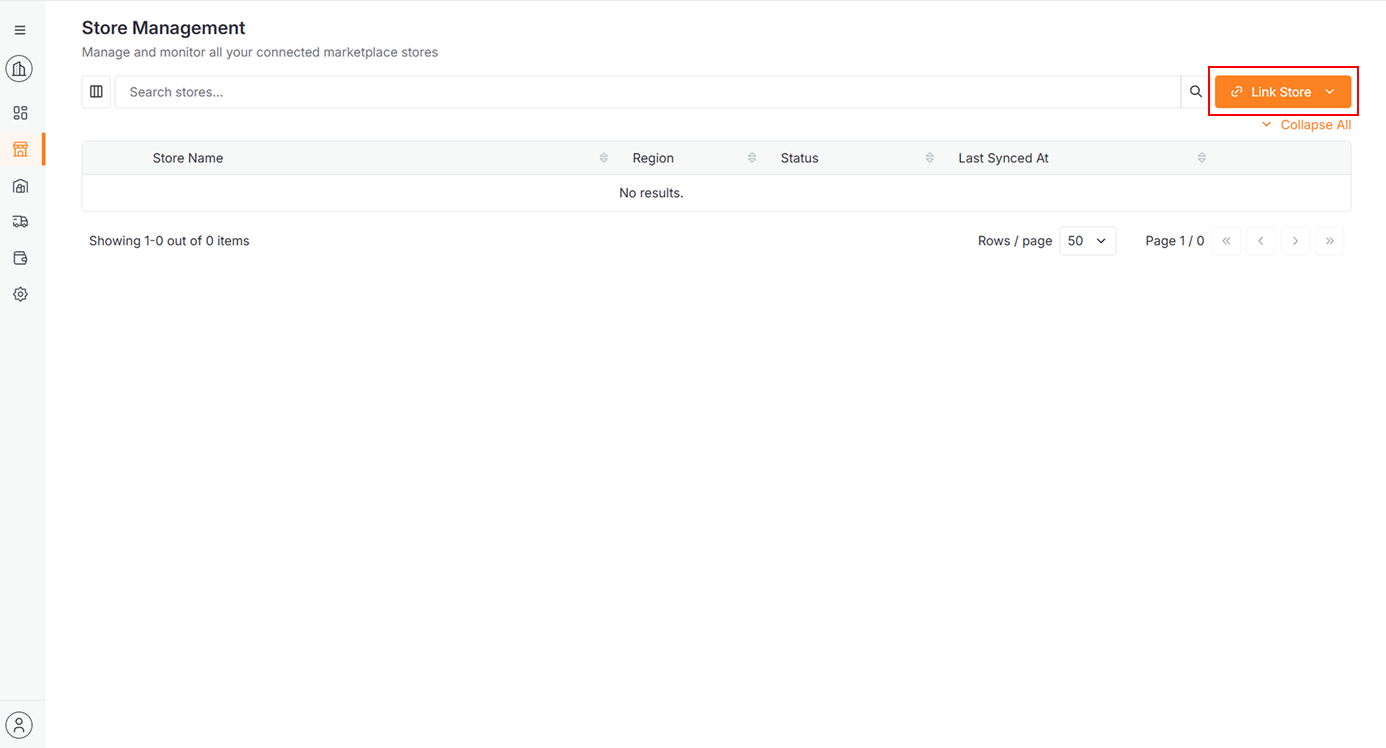Go to next page arrow
The height and width of the screenshot is (748, 1386).
click(1295, 241)
